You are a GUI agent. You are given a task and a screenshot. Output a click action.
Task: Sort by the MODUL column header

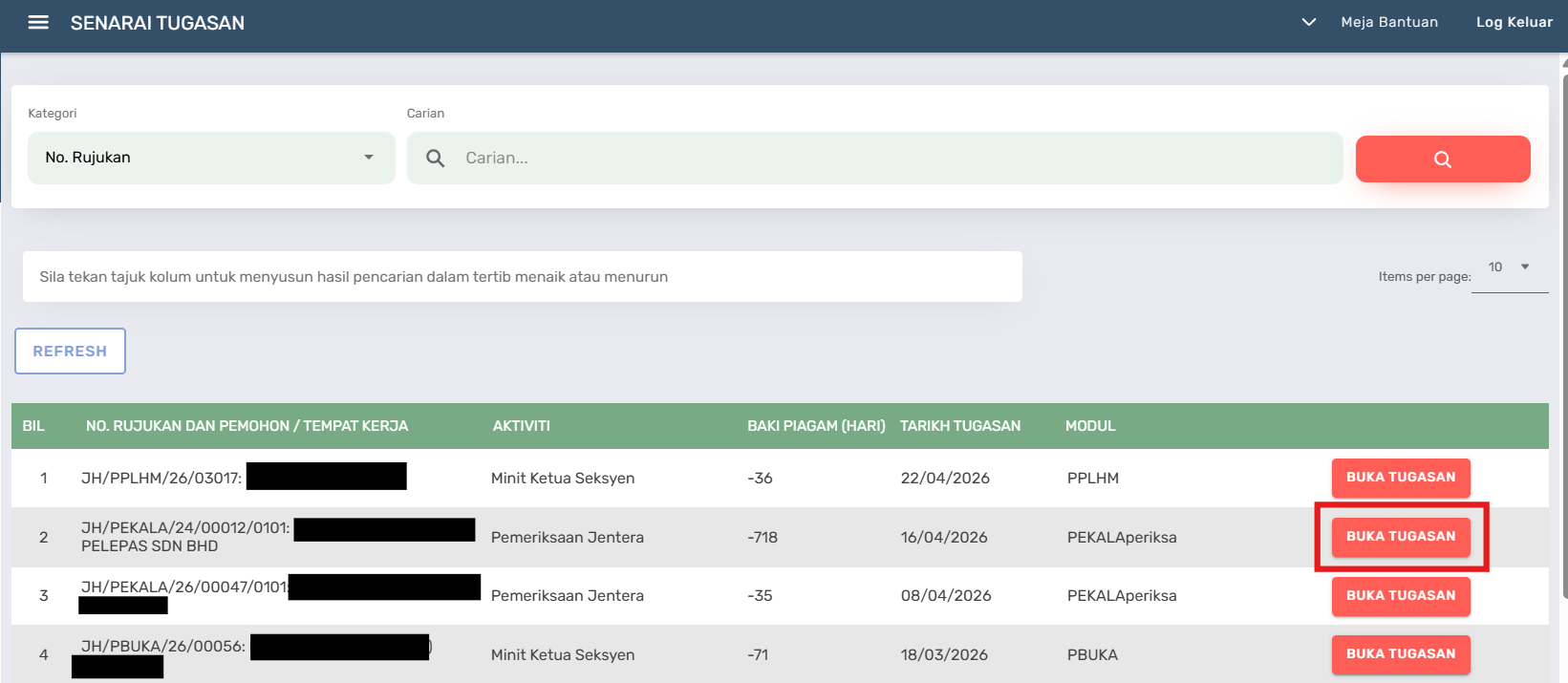[x=1090, y=426]
